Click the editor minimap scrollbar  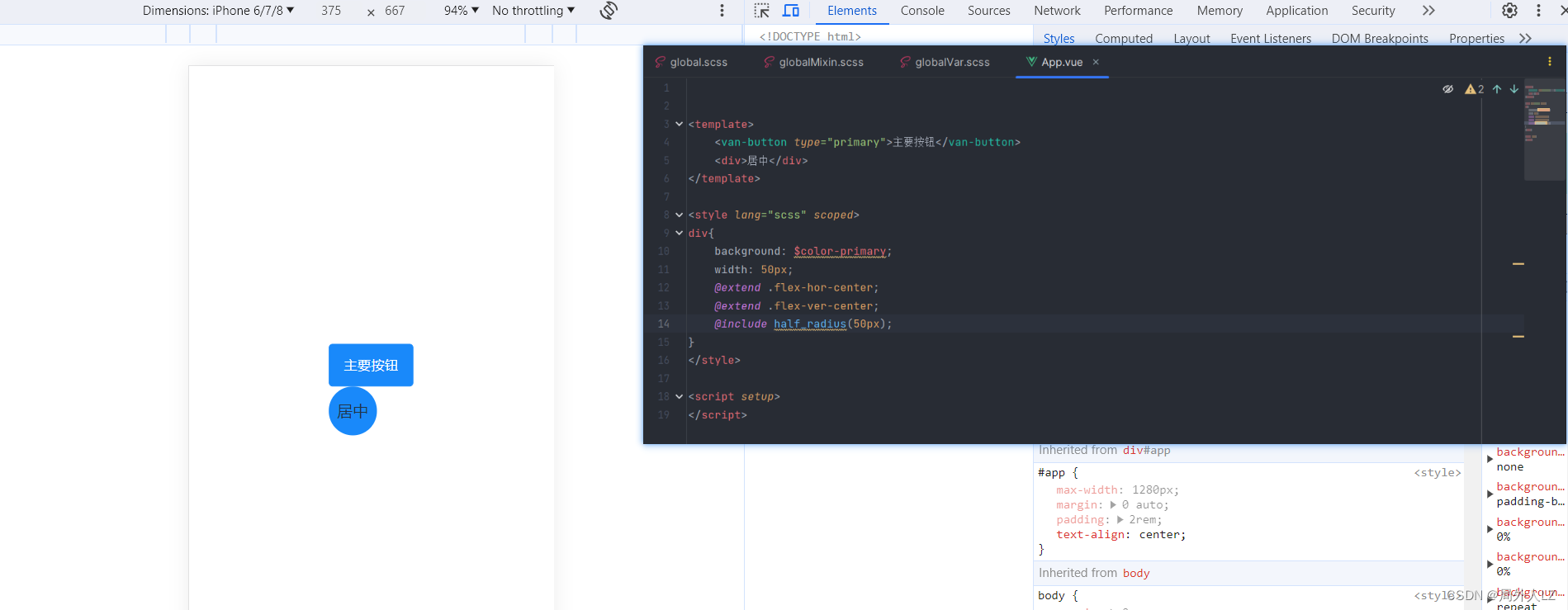tap(1544, 130)
